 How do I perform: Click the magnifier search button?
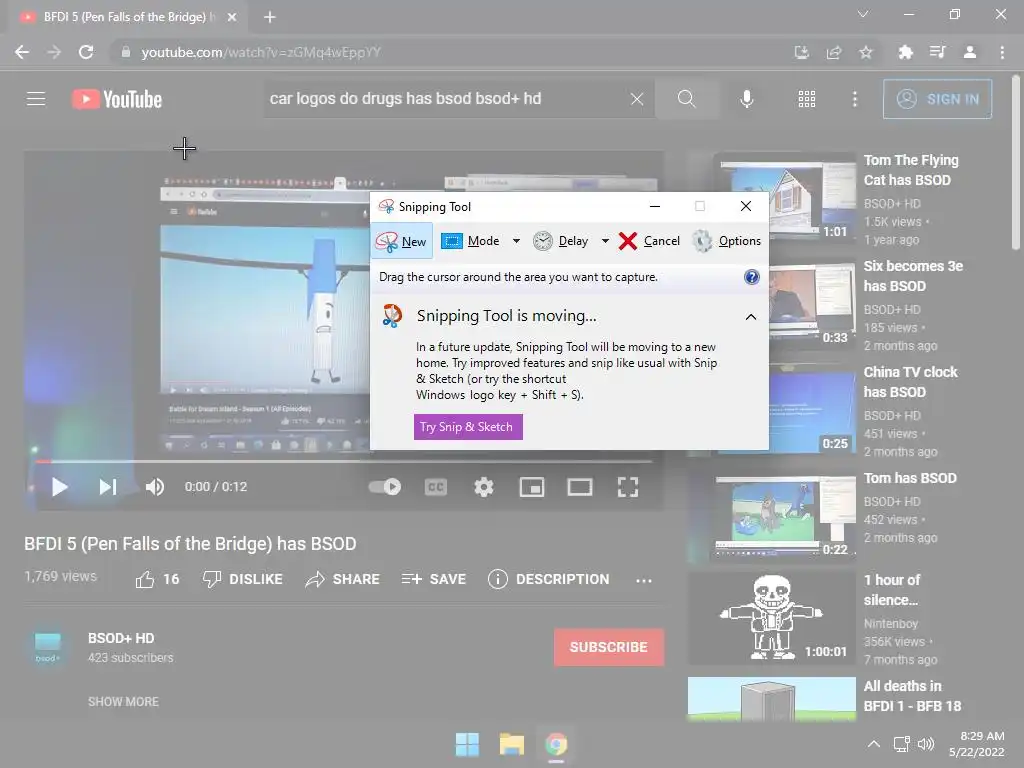686,99
